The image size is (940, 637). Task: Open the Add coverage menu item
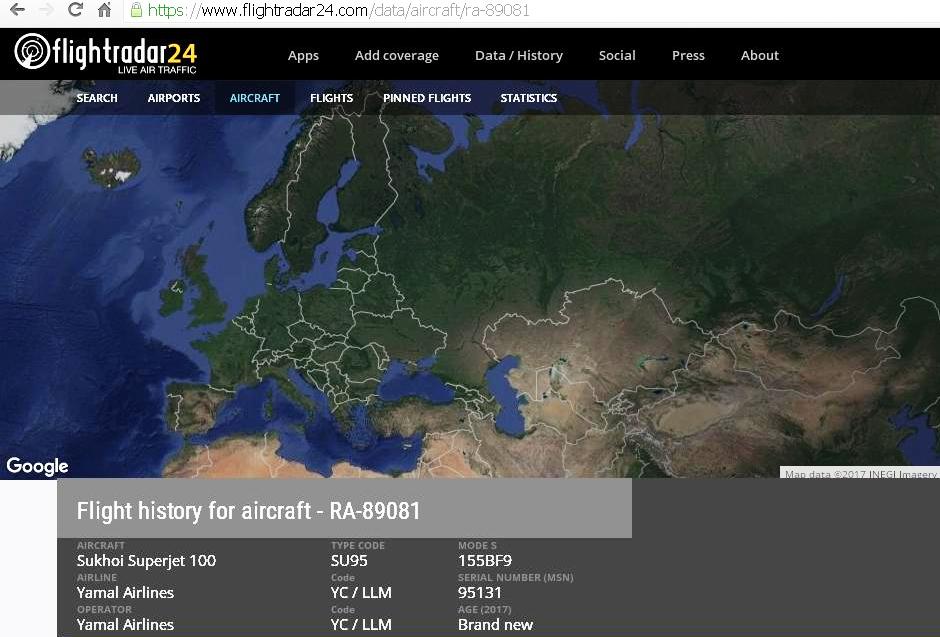(397, 56)
